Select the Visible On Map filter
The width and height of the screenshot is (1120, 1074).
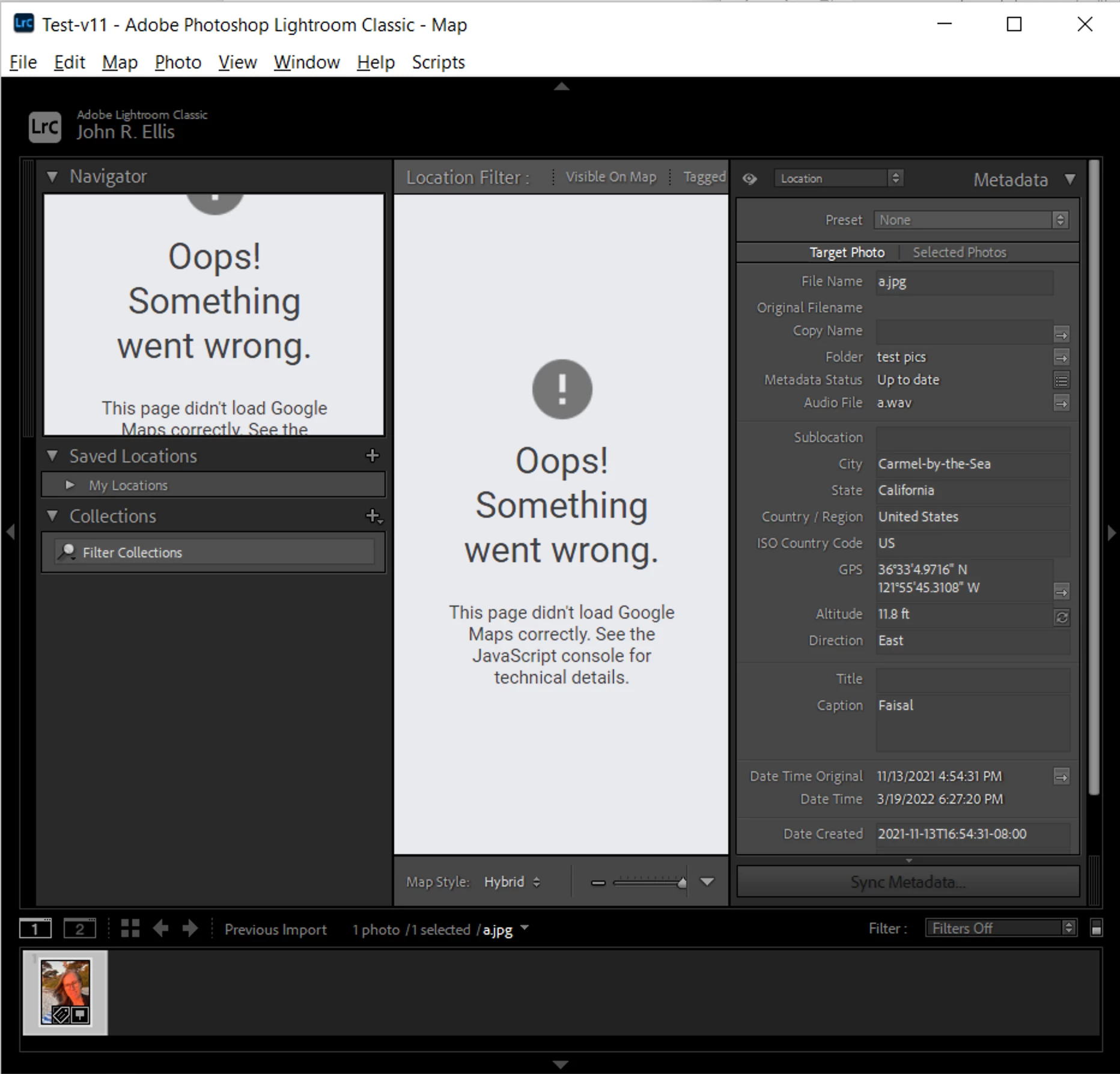(x=610, y=177)
